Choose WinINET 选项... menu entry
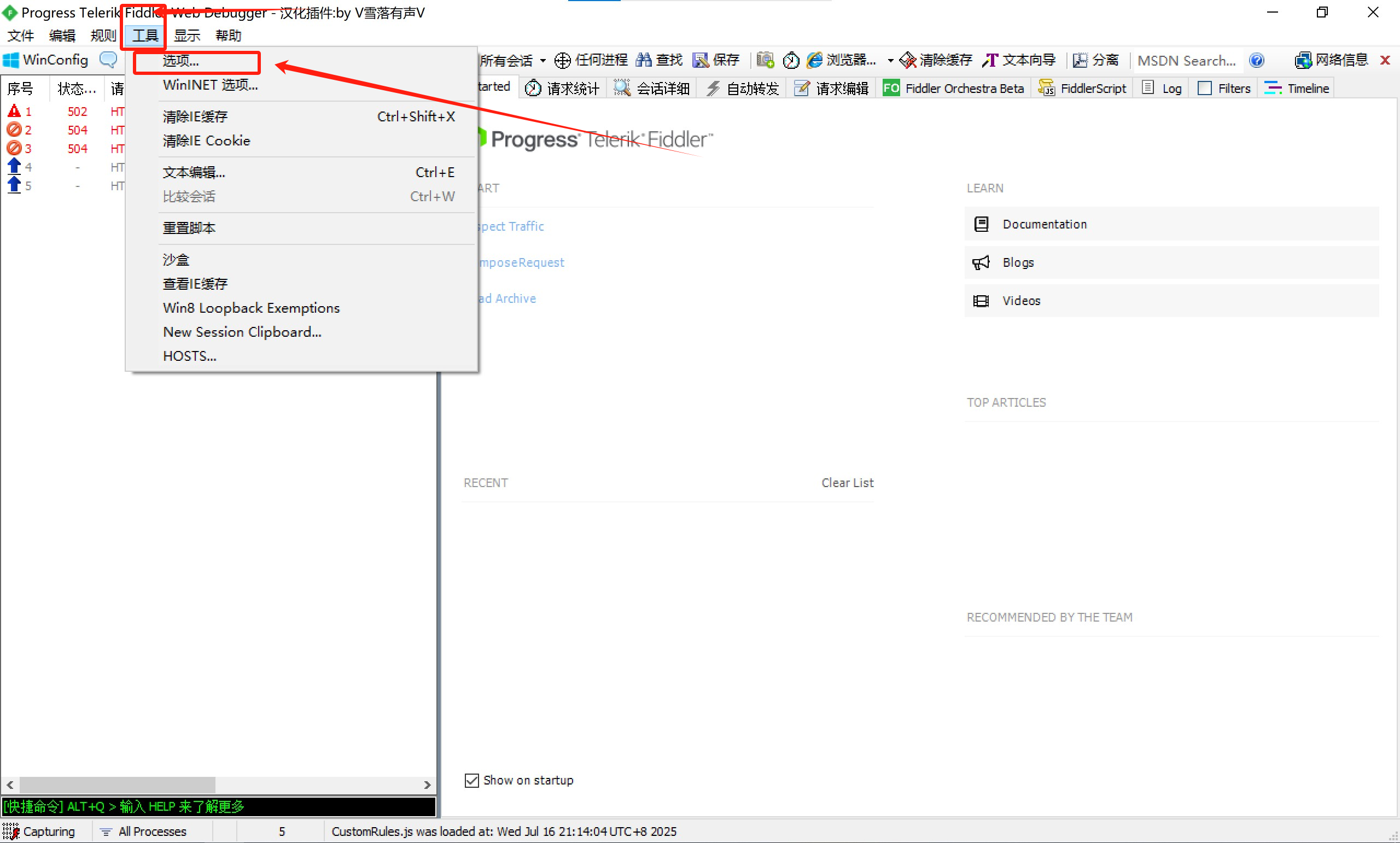This screenshot has height=843, width=1400. [301, 85]
